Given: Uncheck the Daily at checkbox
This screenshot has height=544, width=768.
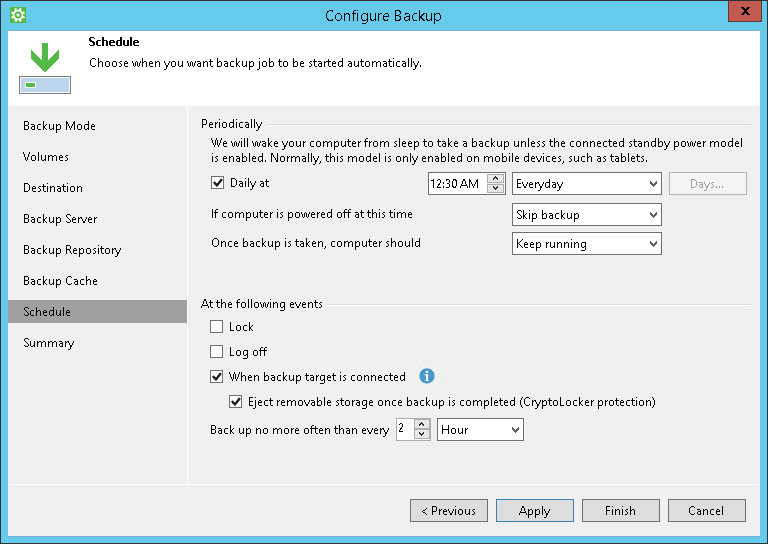Looking at the screenshot, I should pos(217,184).
